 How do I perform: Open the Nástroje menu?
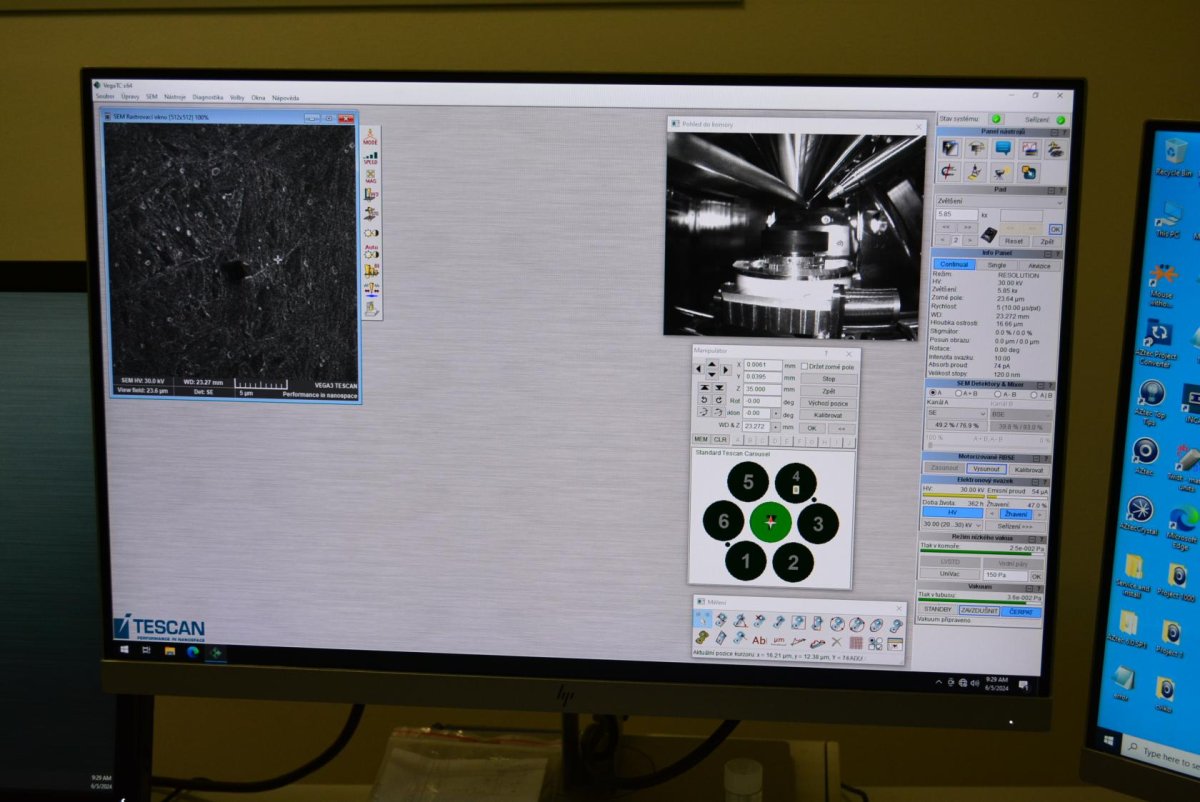point(175,97)
